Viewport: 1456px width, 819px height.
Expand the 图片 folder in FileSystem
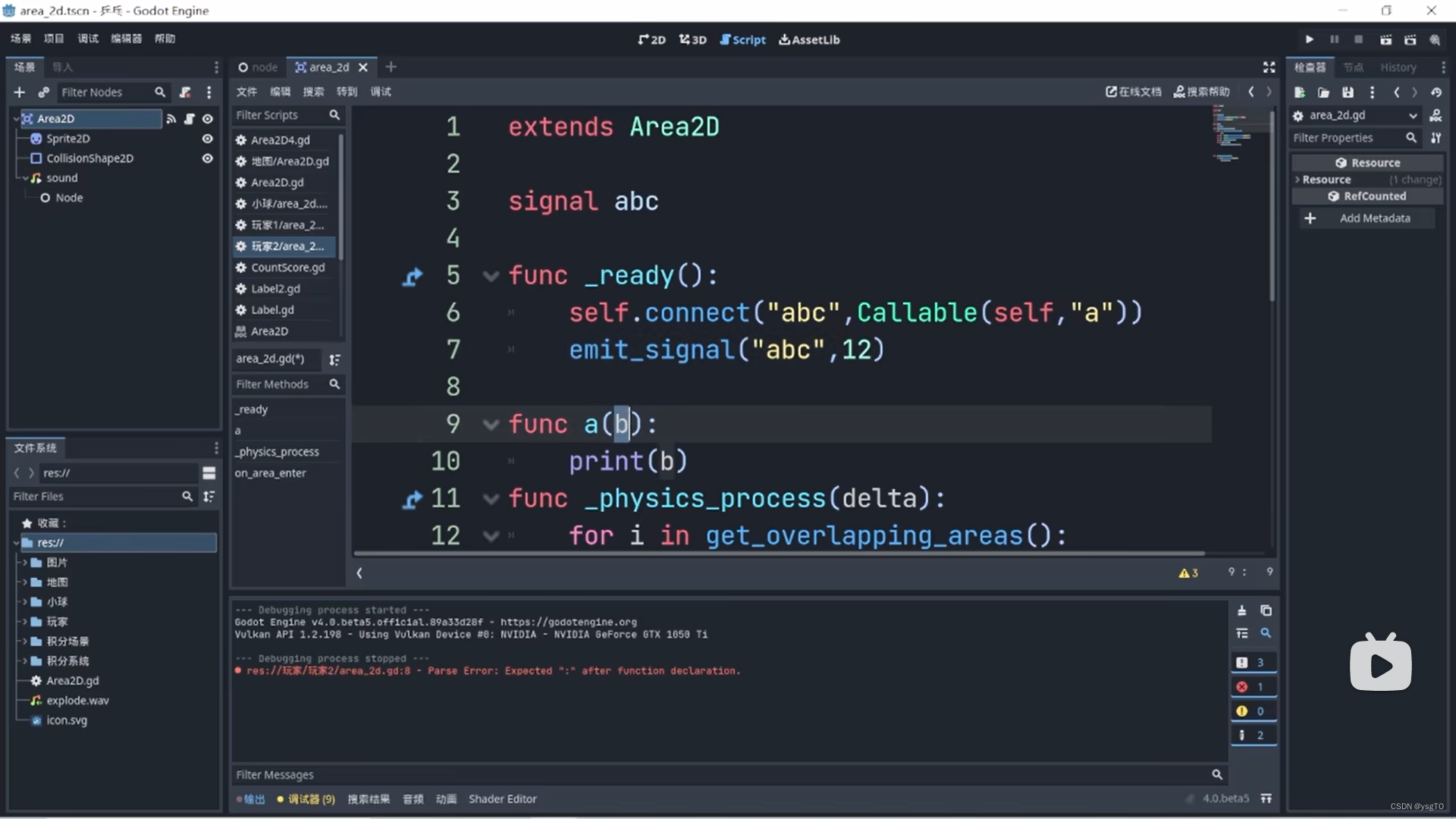(x=25, y=563)
